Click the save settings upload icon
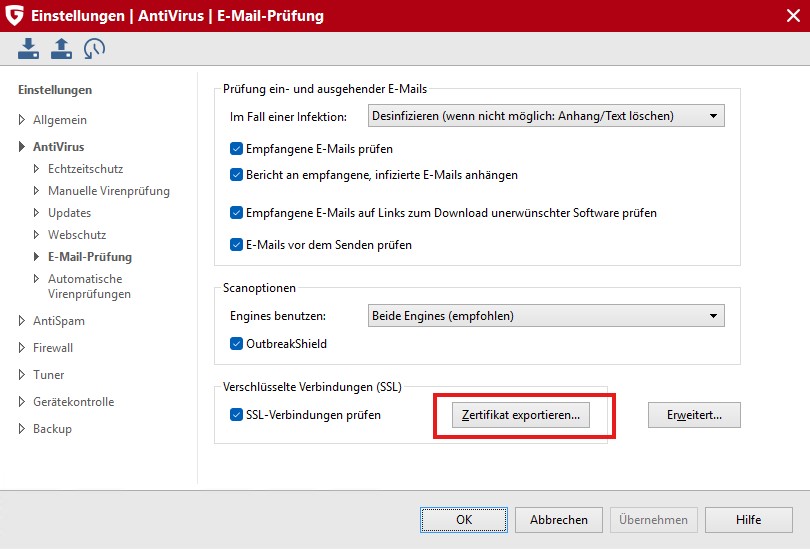The height and width of the screenshot is (549, 810). pos(61,49)
